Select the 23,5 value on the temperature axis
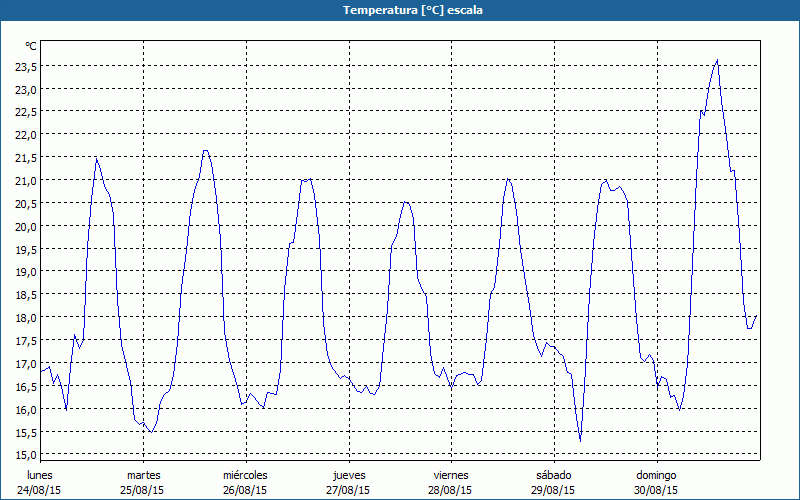The width and height of the screenshot is (800, 500). click(x=27, y=66)
